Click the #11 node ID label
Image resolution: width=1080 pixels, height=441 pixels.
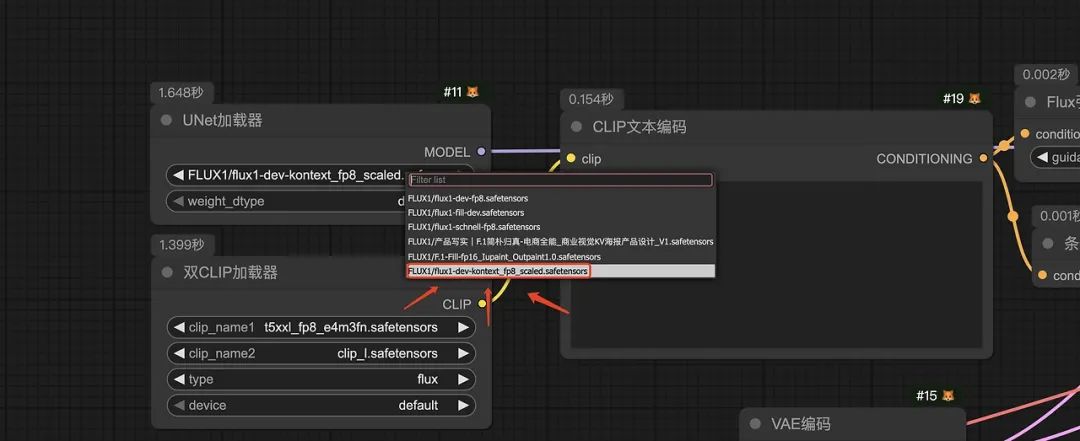[453, 92]
